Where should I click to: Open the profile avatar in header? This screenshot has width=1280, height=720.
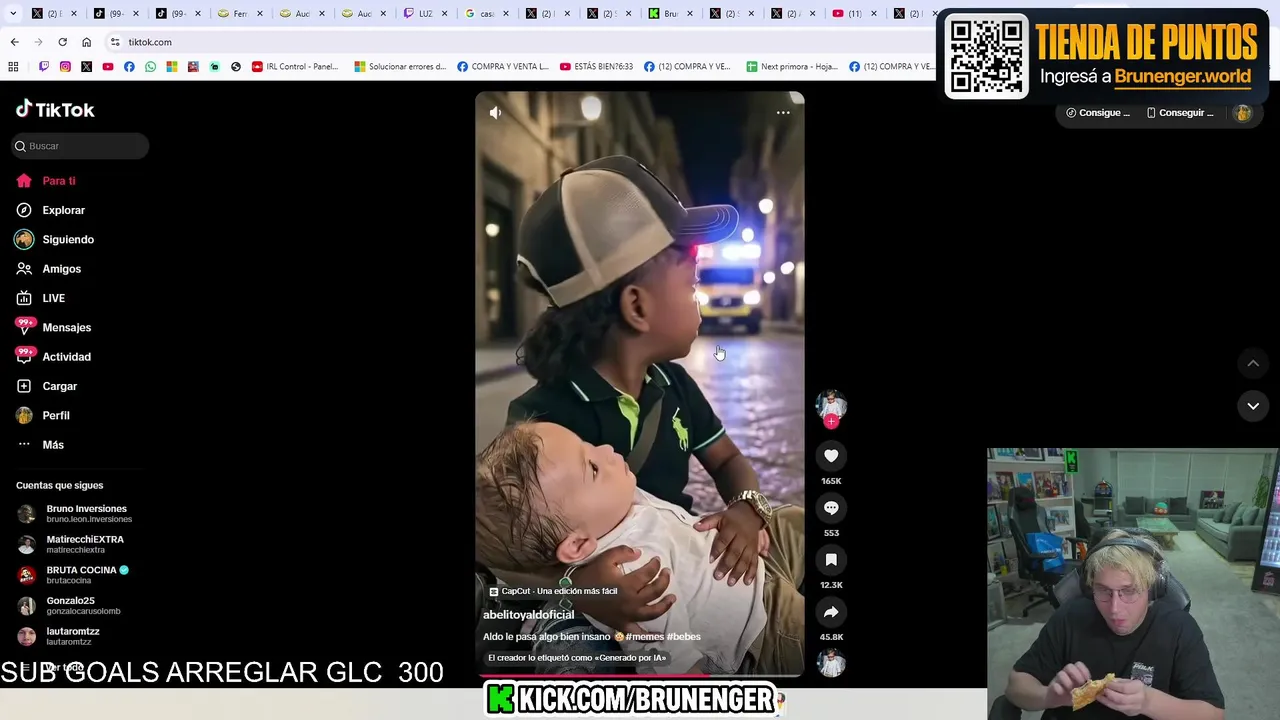tap(1243, 113)
